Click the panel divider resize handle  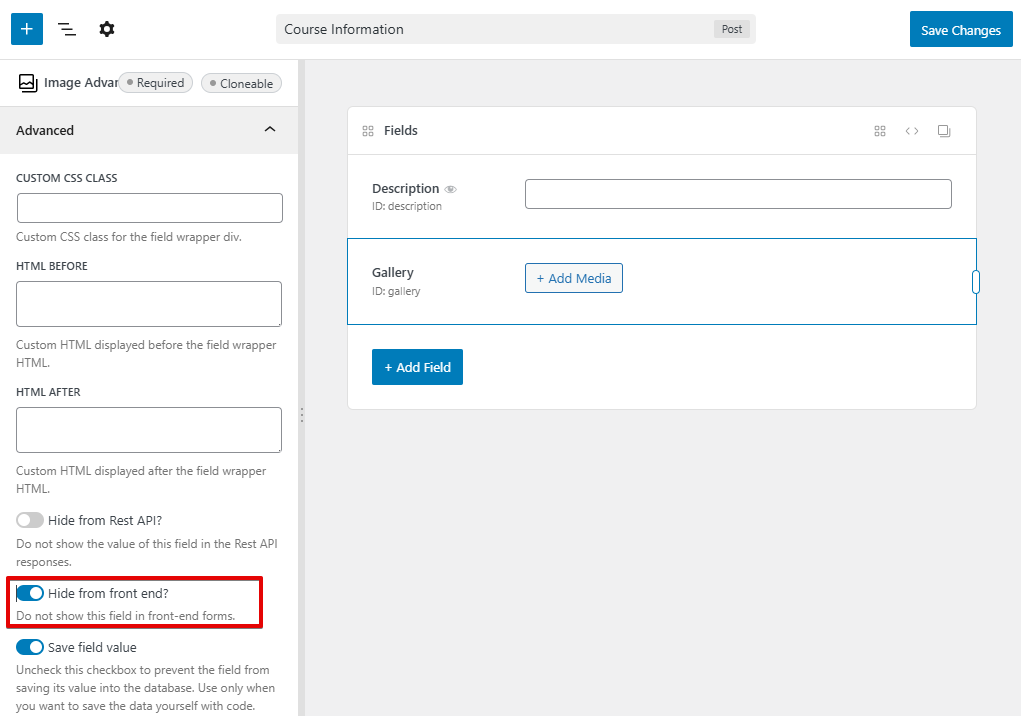(301, 414)
